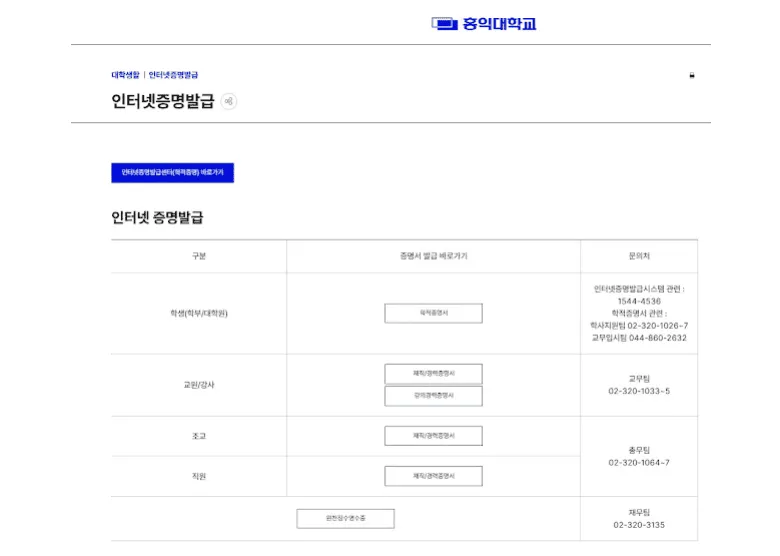Click the 02-320-3135 phone number
780x556 pixels.
[x=639, y=525]
